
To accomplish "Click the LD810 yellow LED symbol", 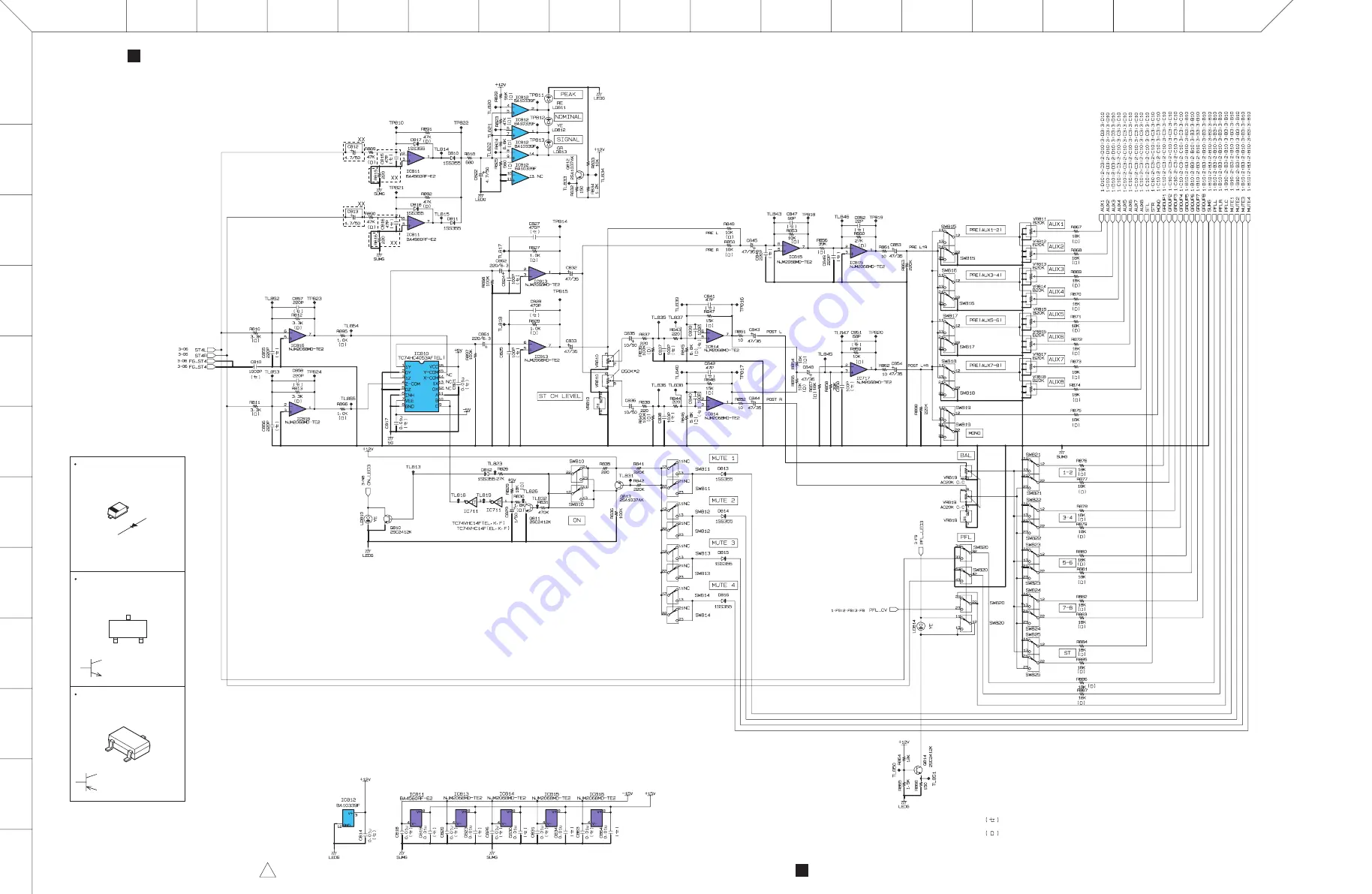I will point(368,519).
